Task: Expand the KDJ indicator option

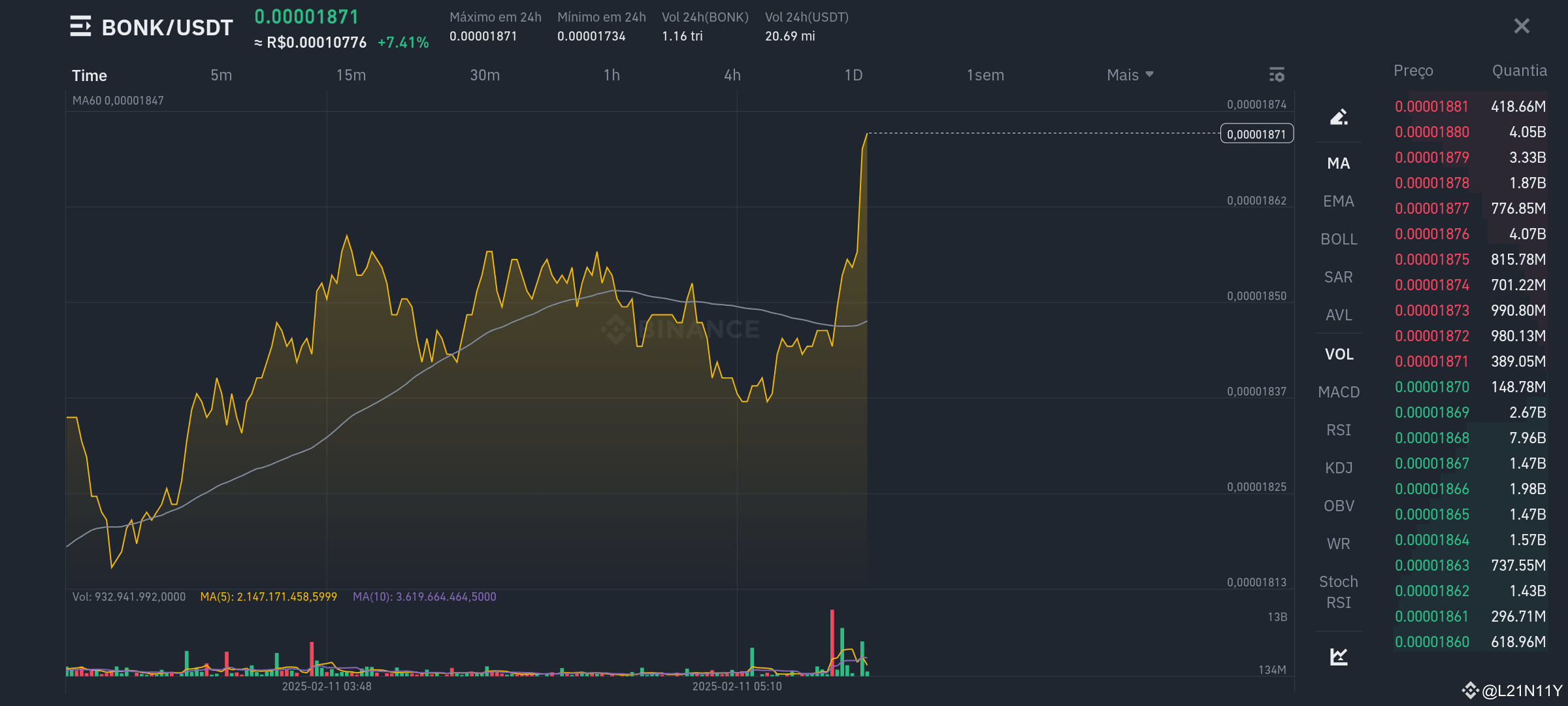Action: [x=1339, y=467]
